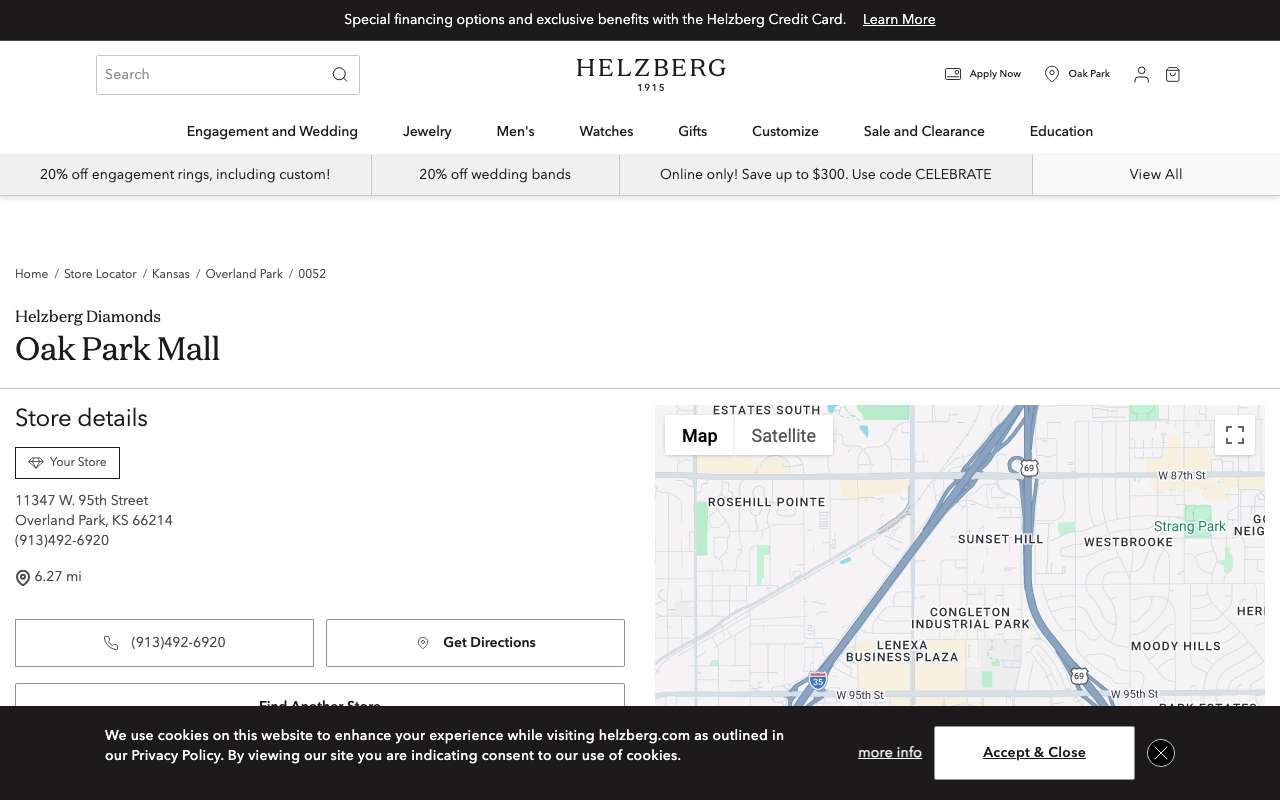Click the more info cookie link
This screenshot has height=800, width=1280.
coord(890,753)
